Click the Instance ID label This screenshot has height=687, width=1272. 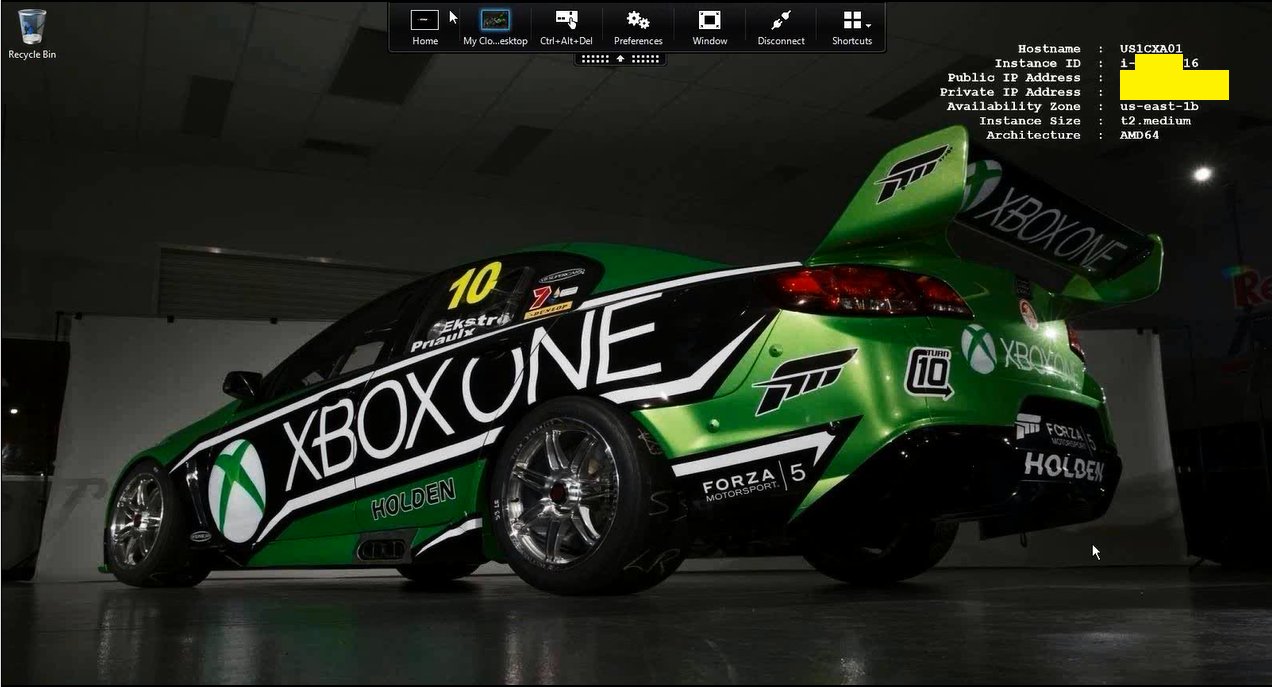point(1038,63)
